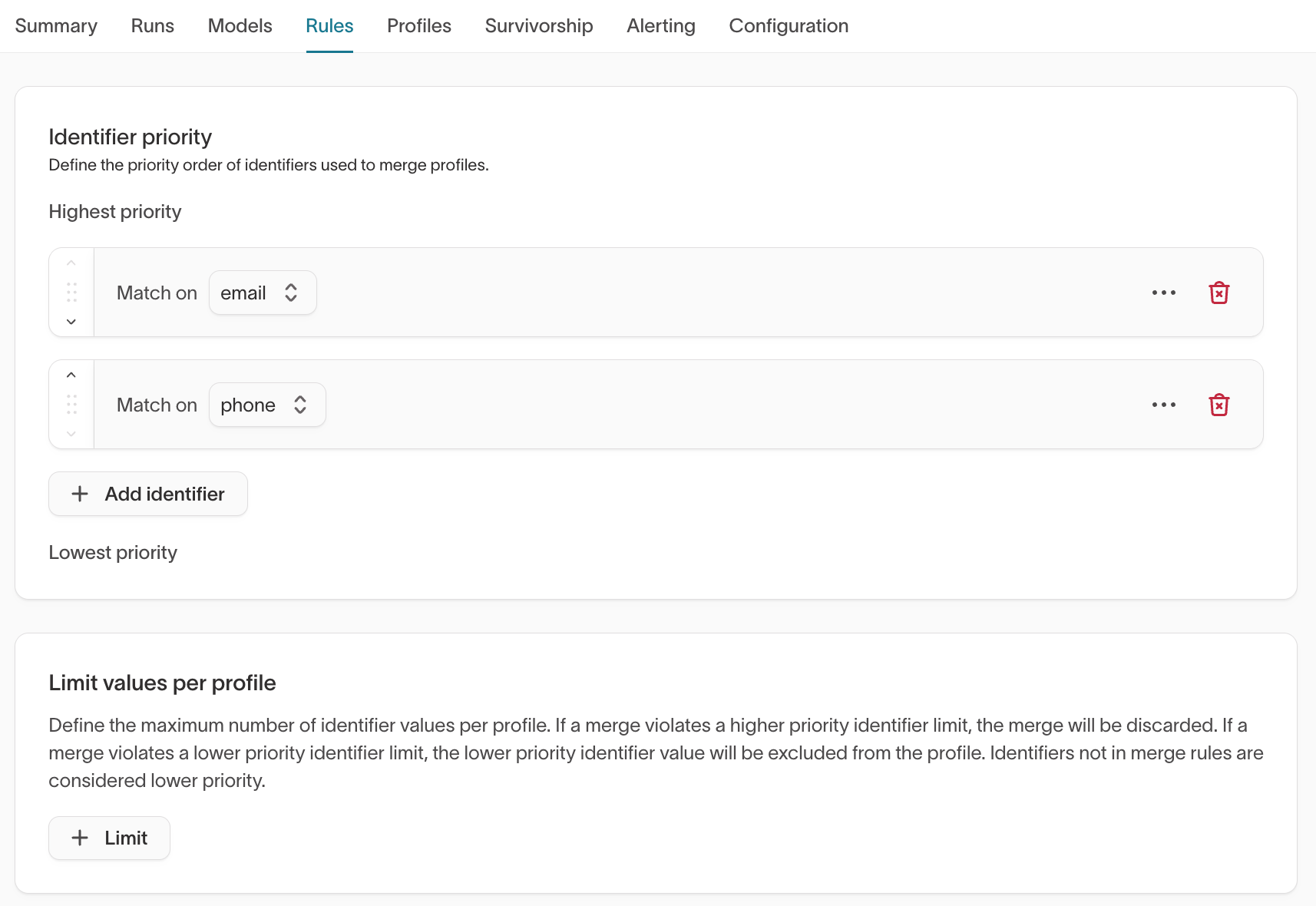Open the phone match-on dropdown
The image size is (1316, 906).
tap(267, 405)
